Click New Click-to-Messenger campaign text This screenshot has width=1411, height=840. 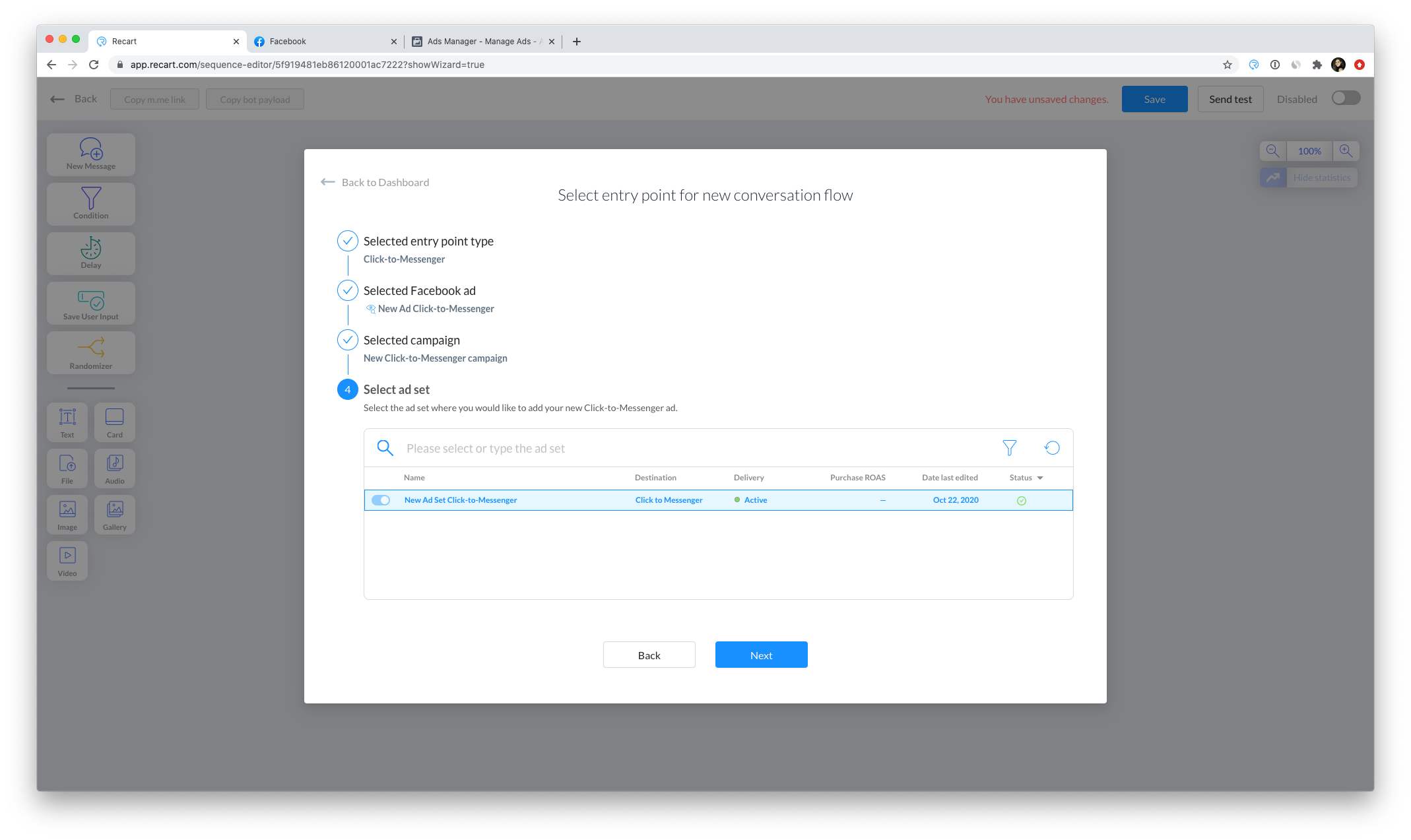tap(436, 358)
